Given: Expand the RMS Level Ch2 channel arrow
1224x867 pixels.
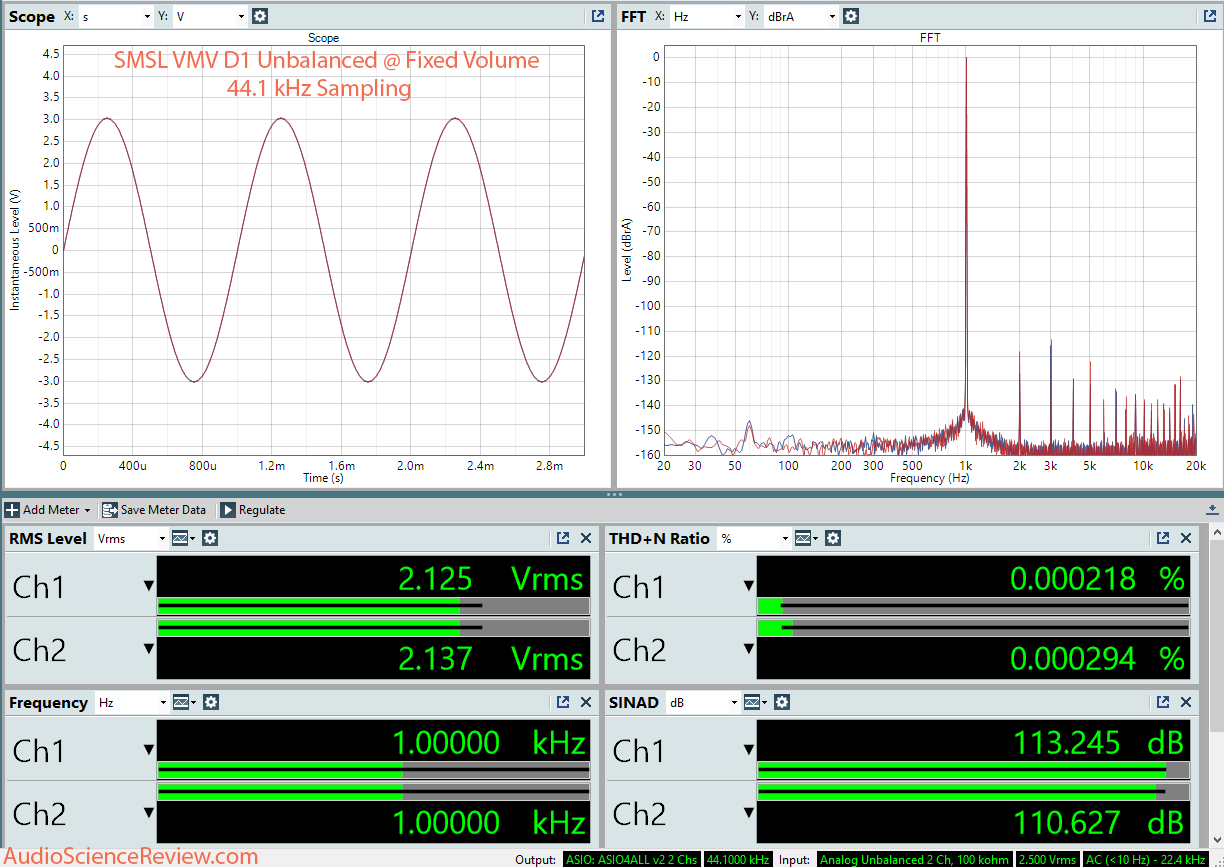Looking at the screenshot, I should point(149,648).
